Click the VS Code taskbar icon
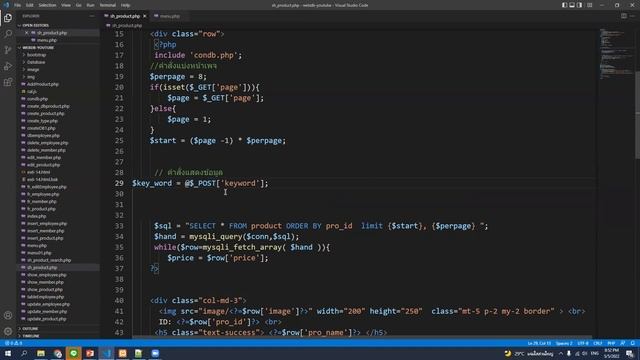 pyautogui.click(x=107, y=353)
